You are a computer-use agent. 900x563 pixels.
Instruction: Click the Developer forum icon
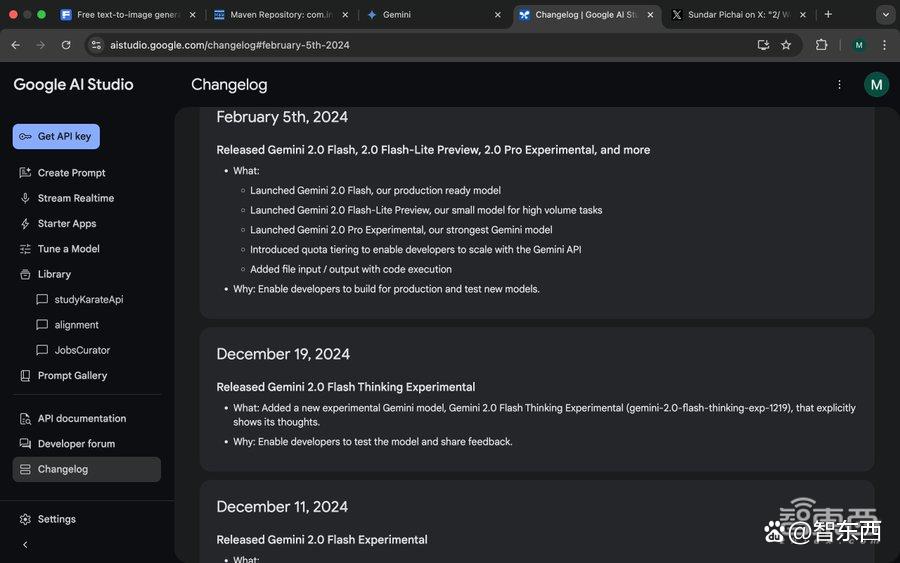point(25,444)
